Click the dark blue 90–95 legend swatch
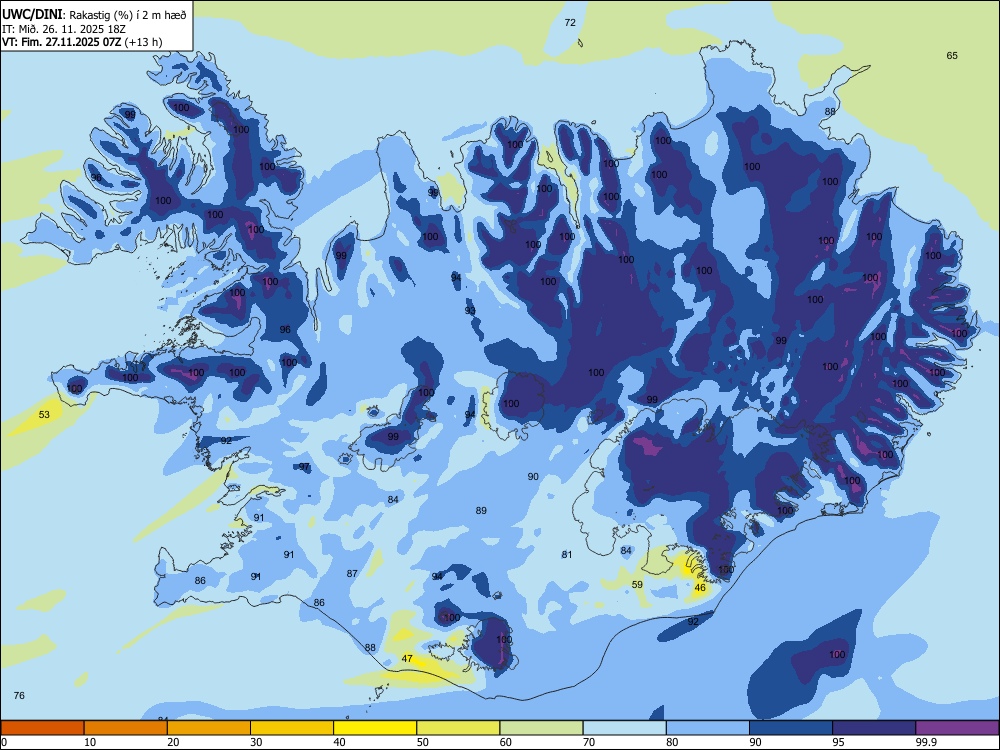 coord(791,728)
